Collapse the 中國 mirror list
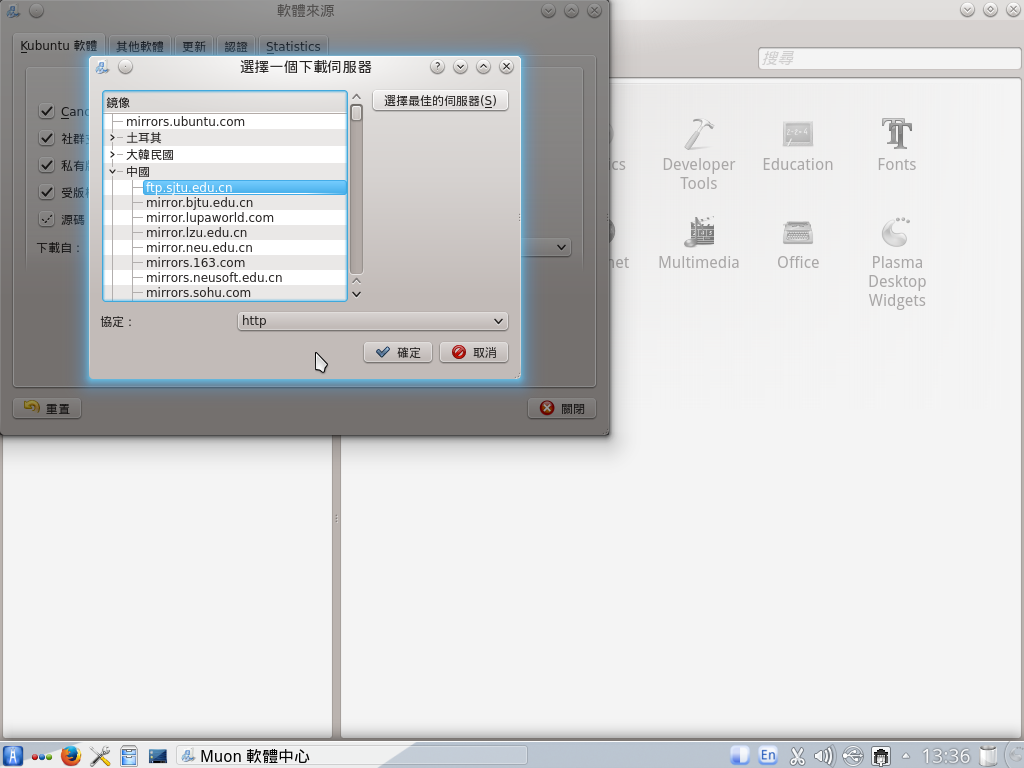The height and width of the screenshot is (768, 1024). pyautogui.click(x=113, y=172)
